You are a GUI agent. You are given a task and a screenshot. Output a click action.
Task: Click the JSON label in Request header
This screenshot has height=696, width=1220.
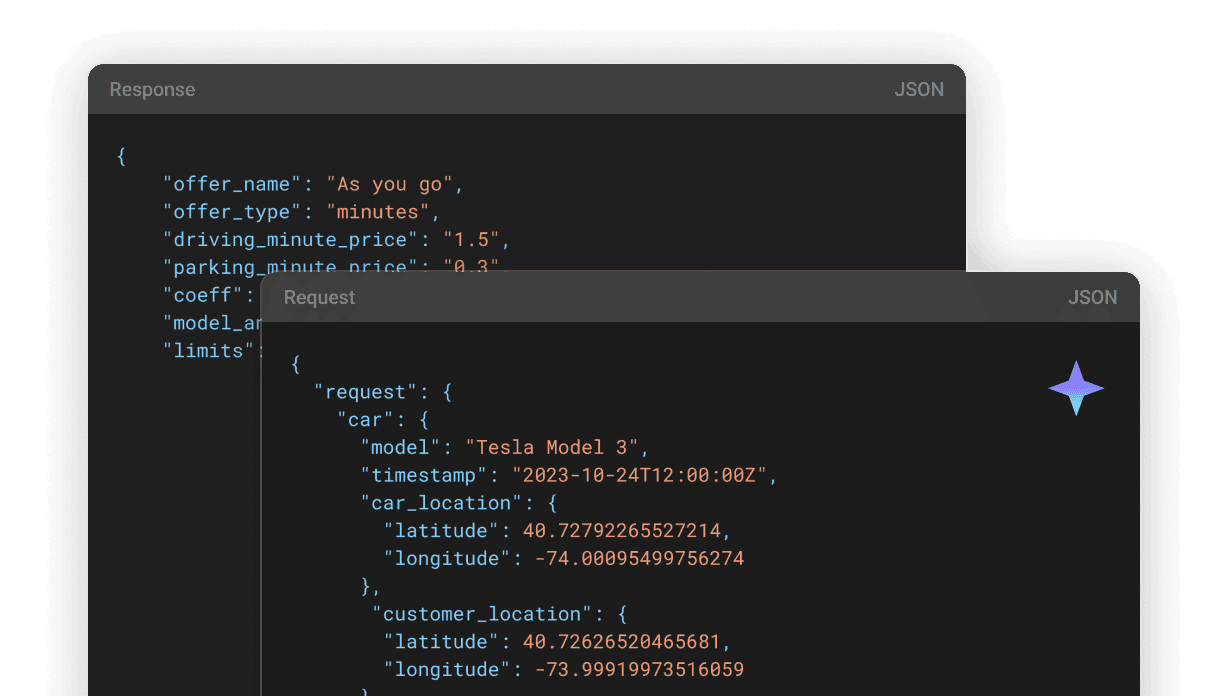[1092, 298]
